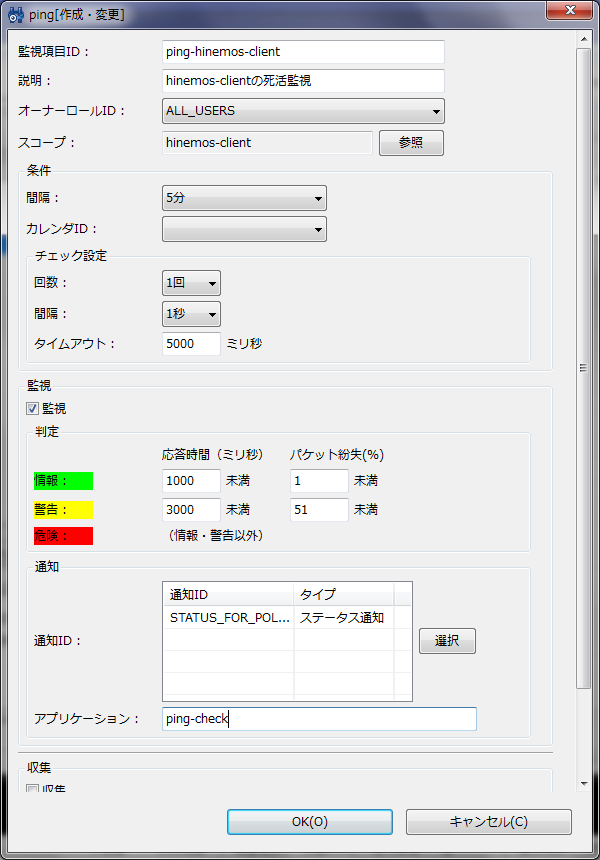Click the 参照 button next to スコープ
600x860 pixels.
[411, 143]
